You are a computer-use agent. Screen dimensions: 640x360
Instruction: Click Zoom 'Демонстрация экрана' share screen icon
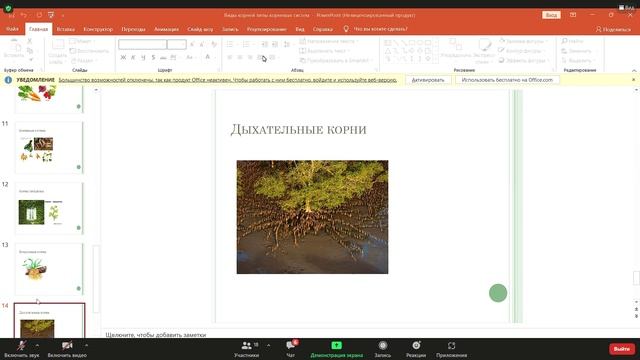pos(336,346)
